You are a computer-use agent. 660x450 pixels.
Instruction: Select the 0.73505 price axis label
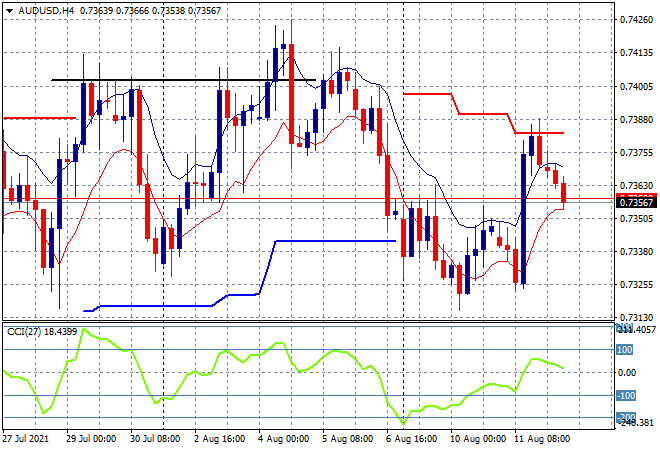(x=636, y=218)
